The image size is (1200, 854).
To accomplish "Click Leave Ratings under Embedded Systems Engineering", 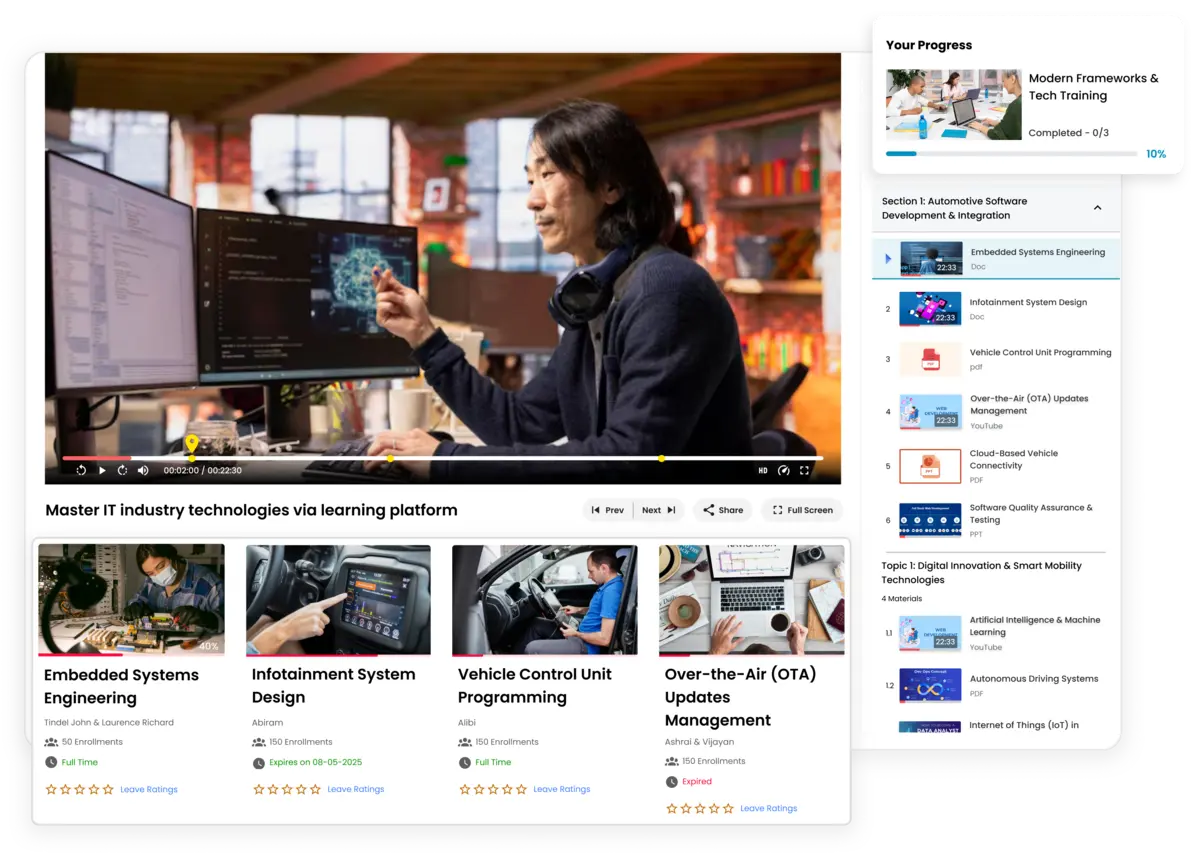I will point(148,789).
